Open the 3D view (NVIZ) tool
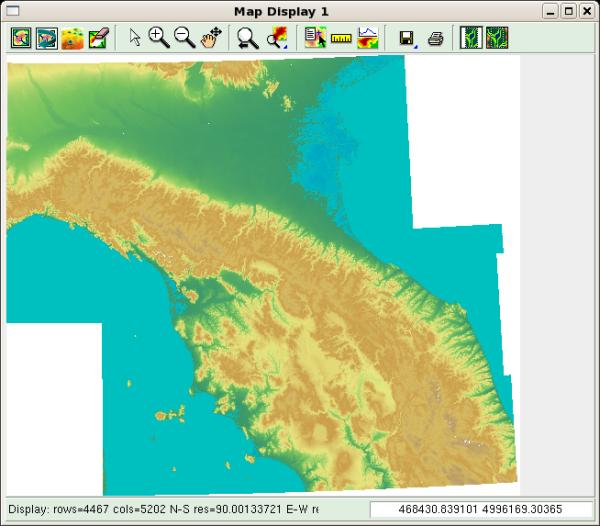The height and width of the screenshot is (526, 600). coord(72,39)
